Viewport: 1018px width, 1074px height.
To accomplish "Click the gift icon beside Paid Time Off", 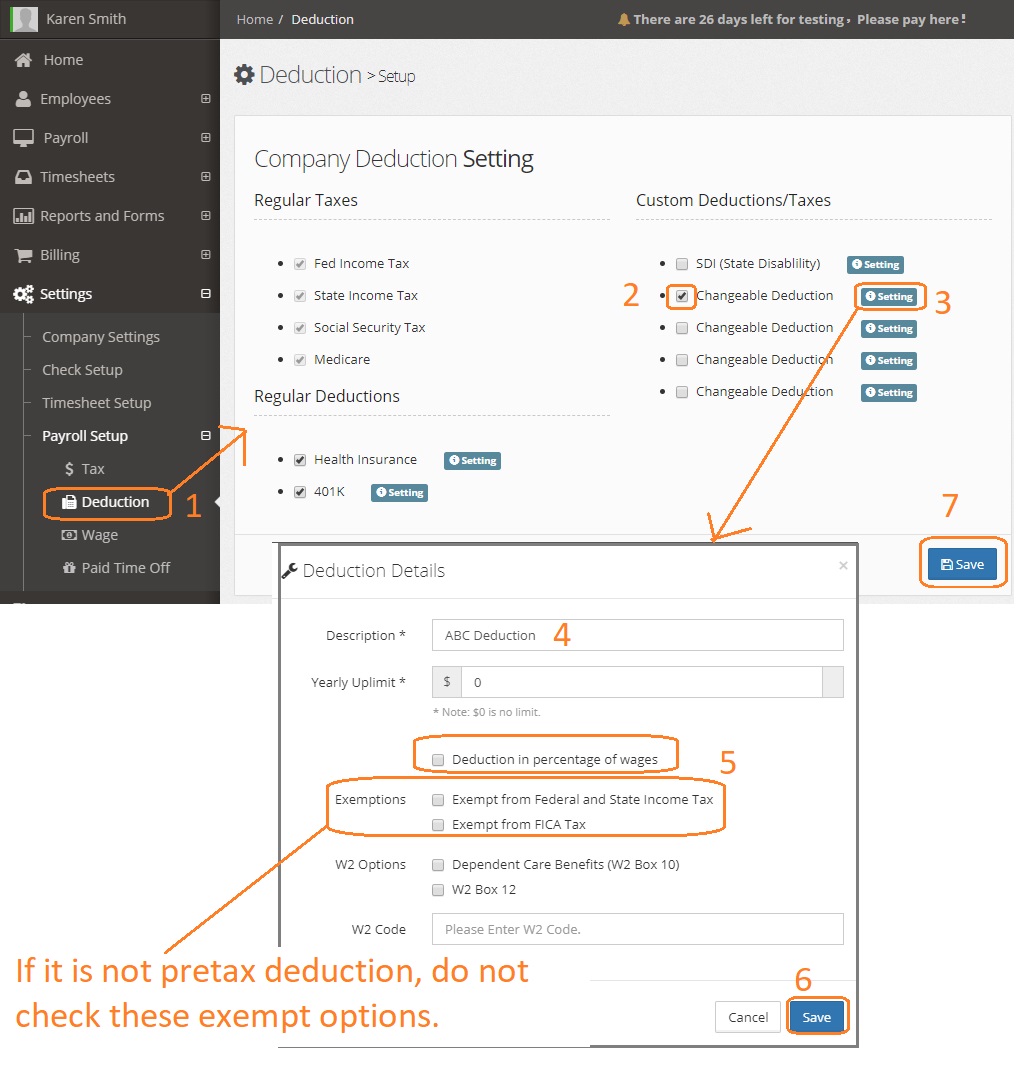I will point(69,568).
